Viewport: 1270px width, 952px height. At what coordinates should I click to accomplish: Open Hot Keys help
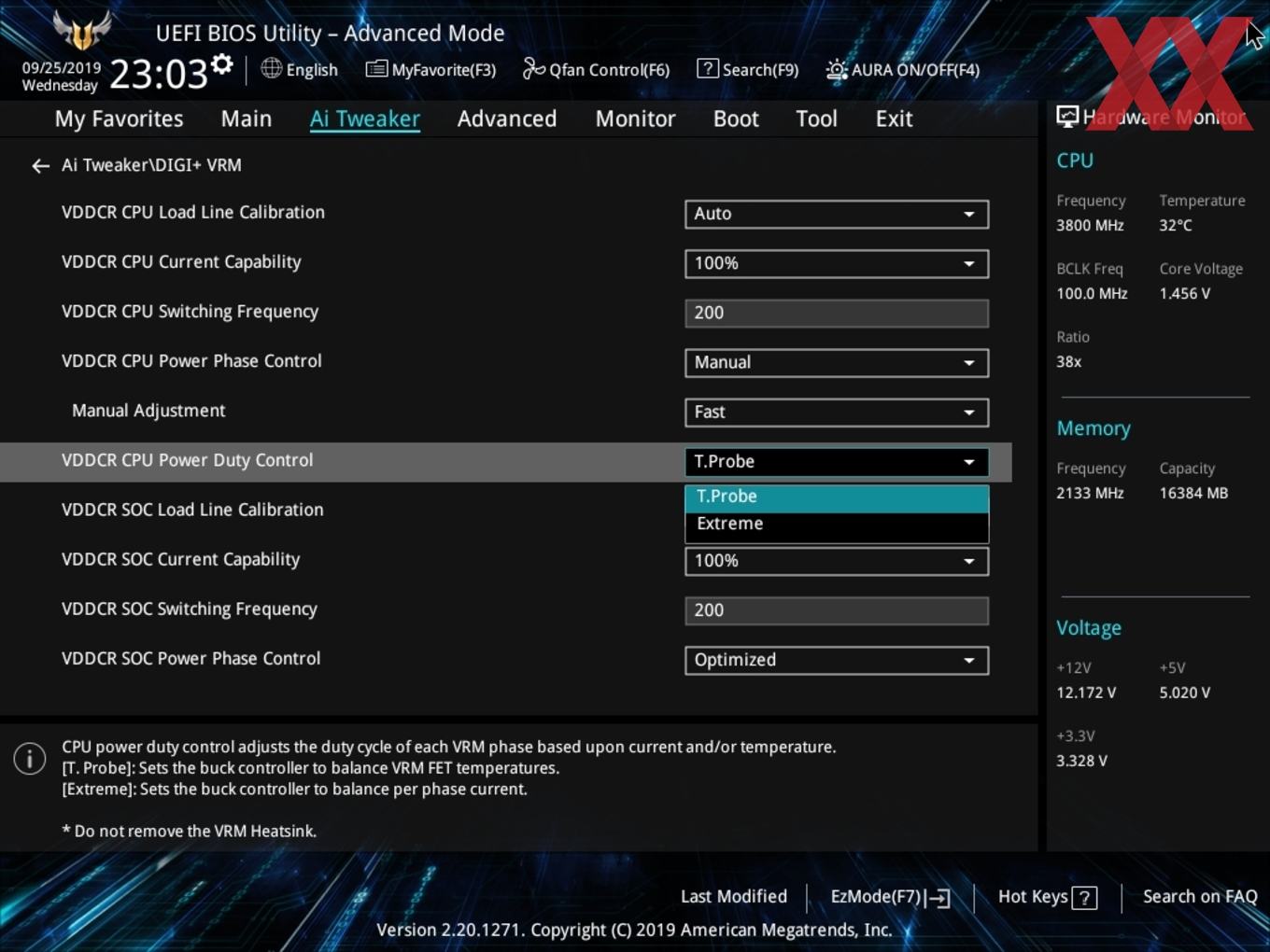click(x=1047, y=897)
